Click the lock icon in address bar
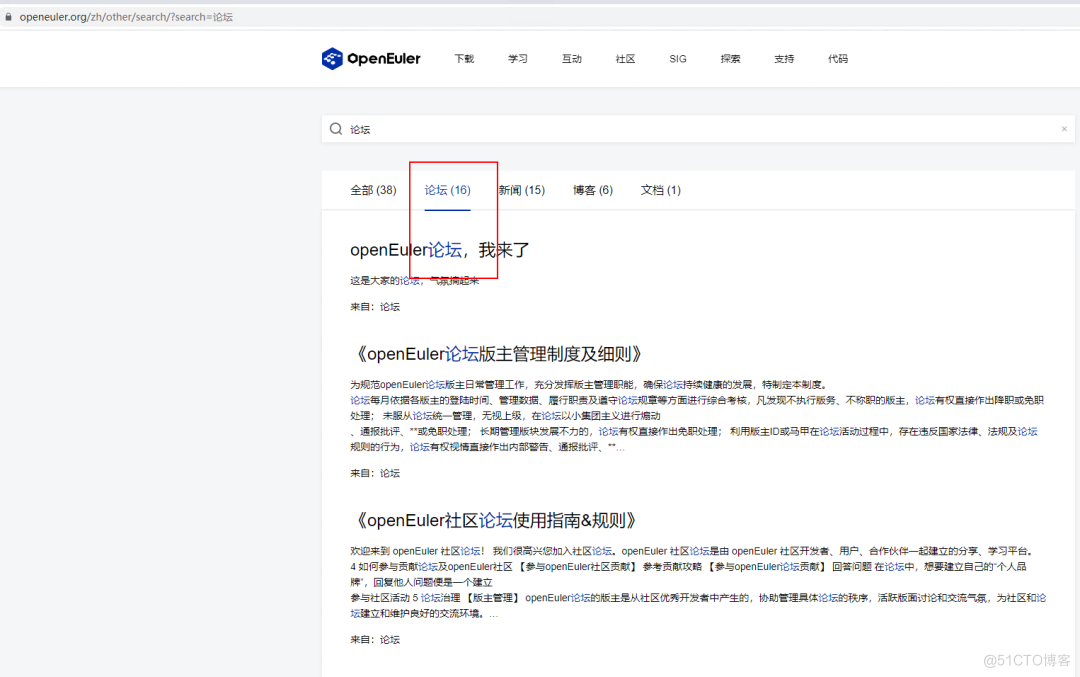 pos(10,16)
